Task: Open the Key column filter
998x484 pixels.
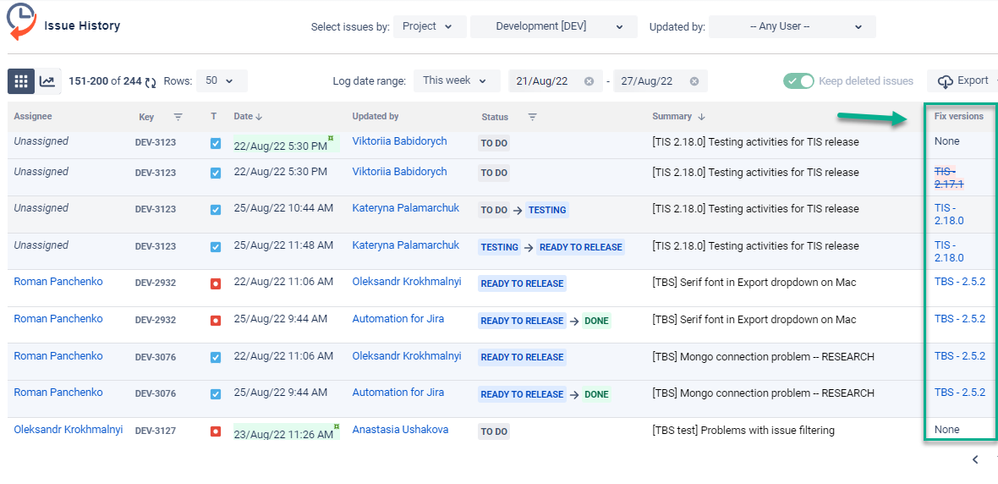Action: pos(178,117)
